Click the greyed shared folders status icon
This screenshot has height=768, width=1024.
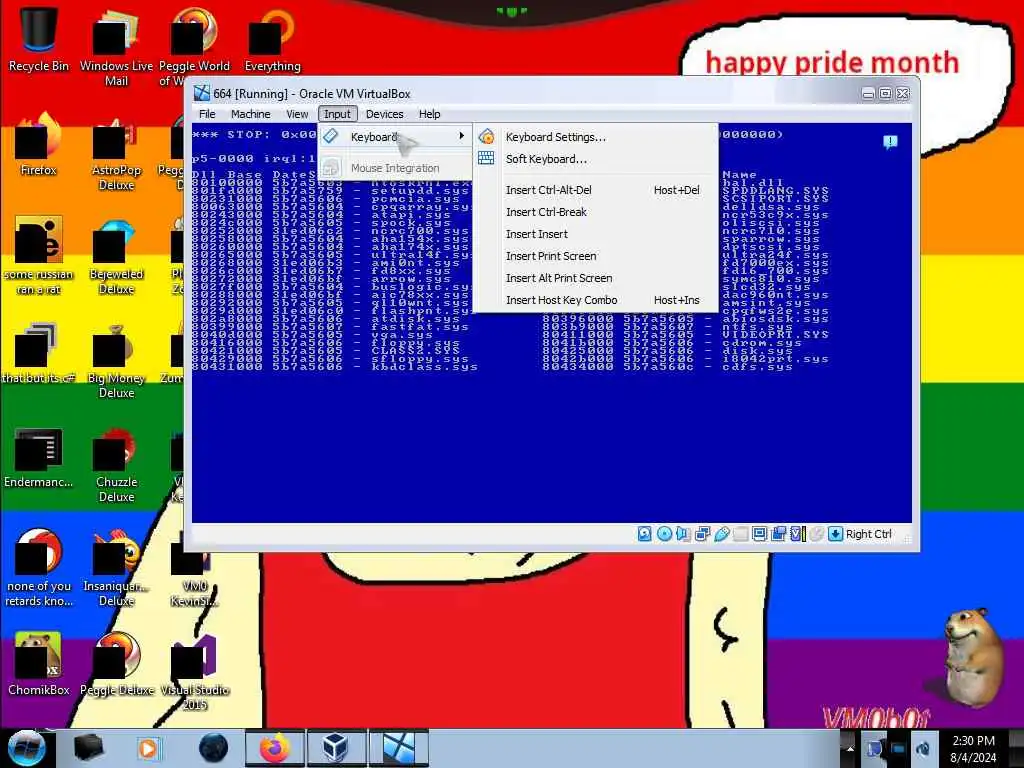[741, 534]
